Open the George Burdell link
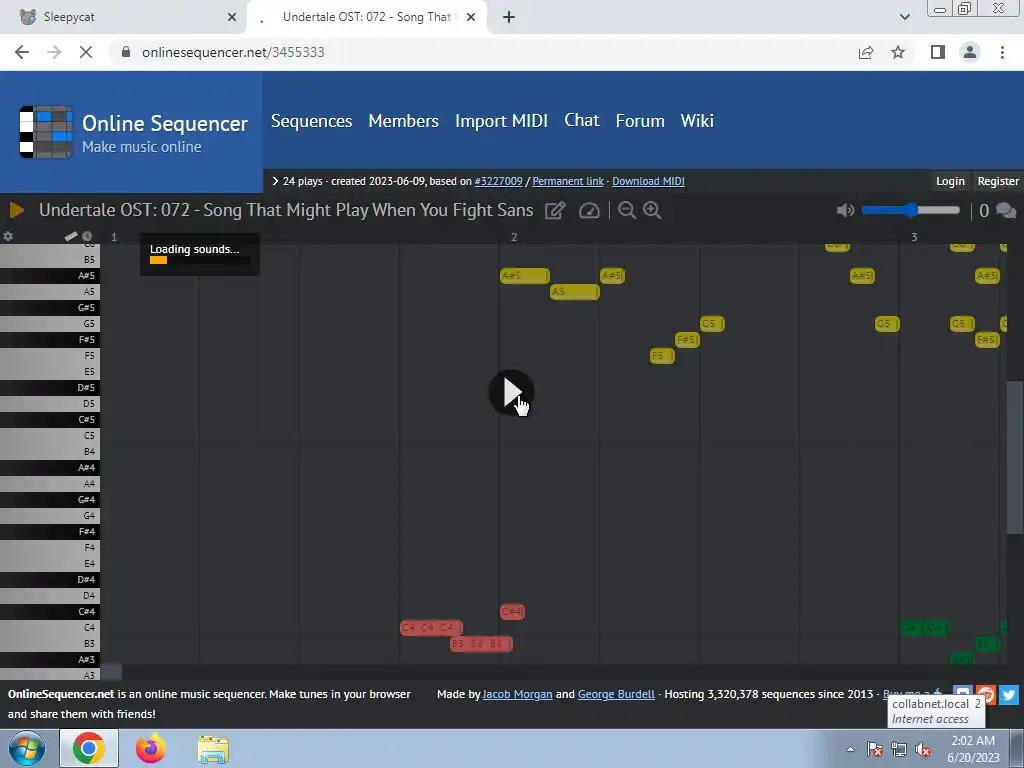The image size is (1024, 768). click(616, 694)
